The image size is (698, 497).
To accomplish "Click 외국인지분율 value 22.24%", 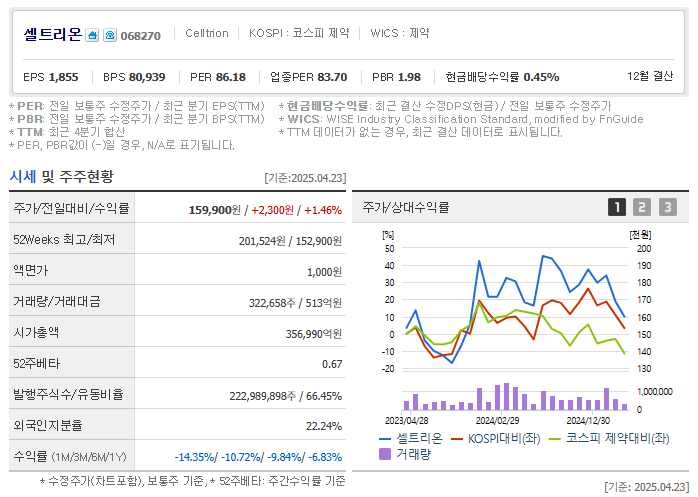I will click(324, 426).
